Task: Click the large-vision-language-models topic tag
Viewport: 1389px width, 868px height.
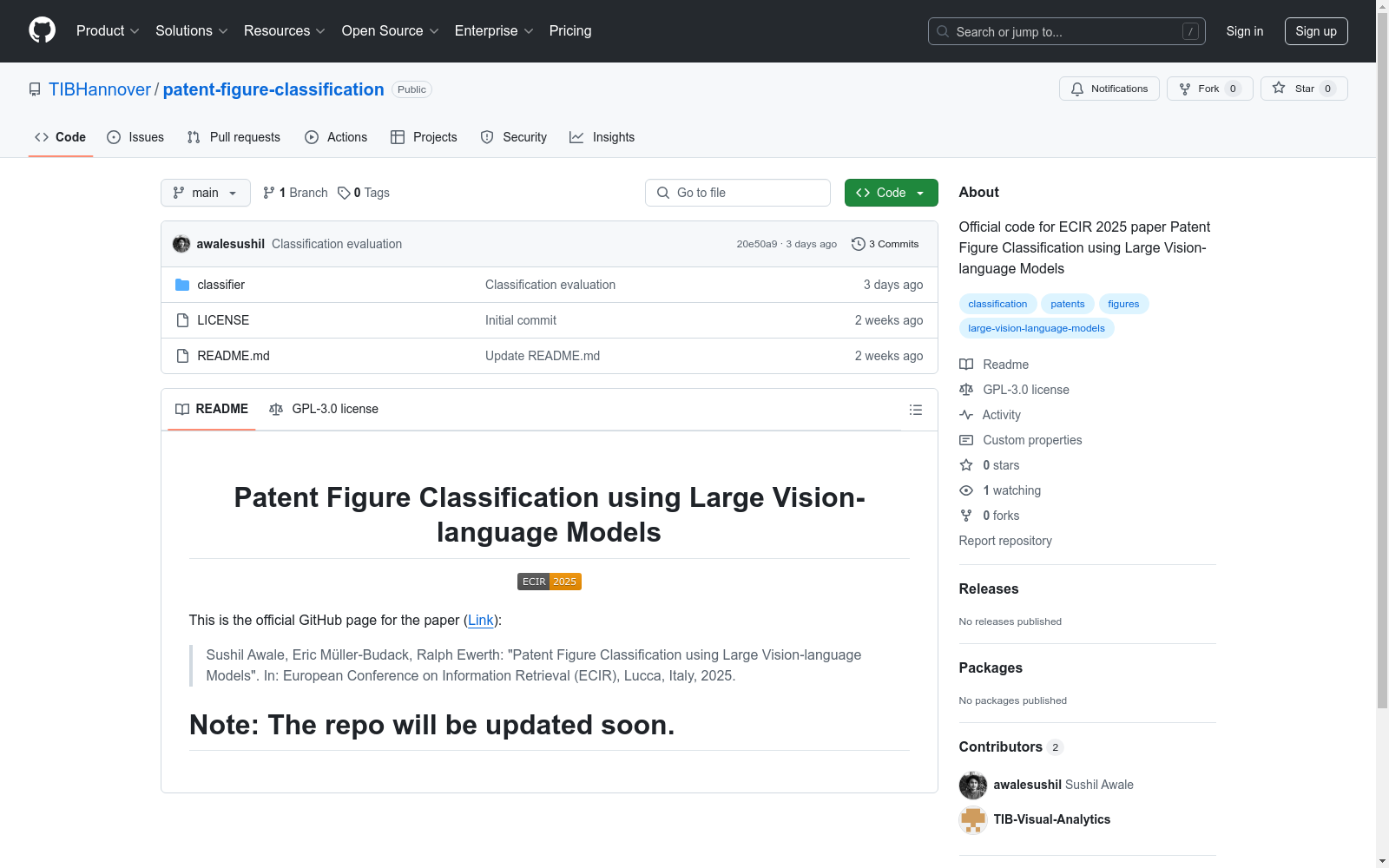Action: (1037, 328)
